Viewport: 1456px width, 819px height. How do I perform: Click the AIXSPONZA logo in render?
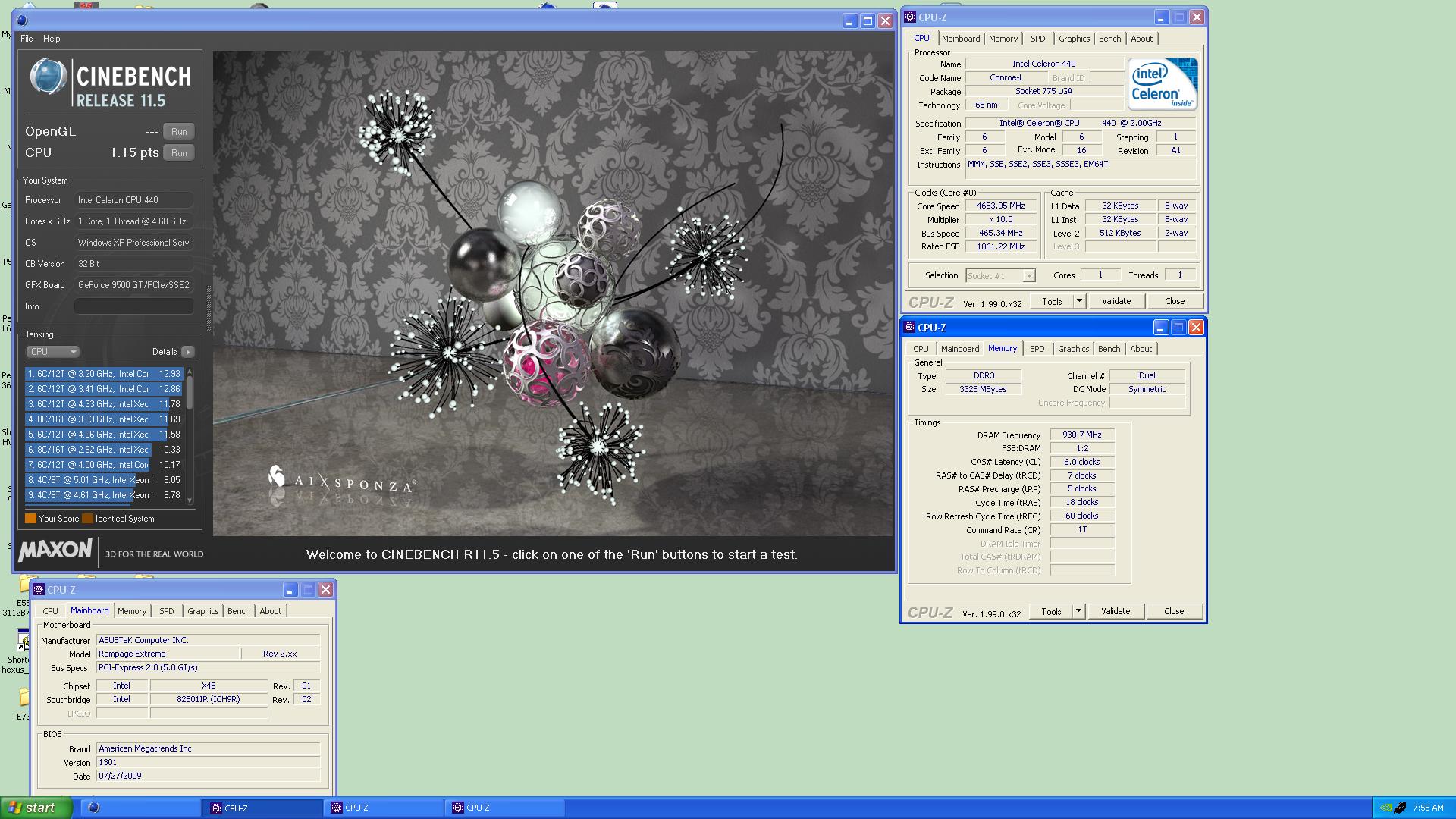coord(341,480)
